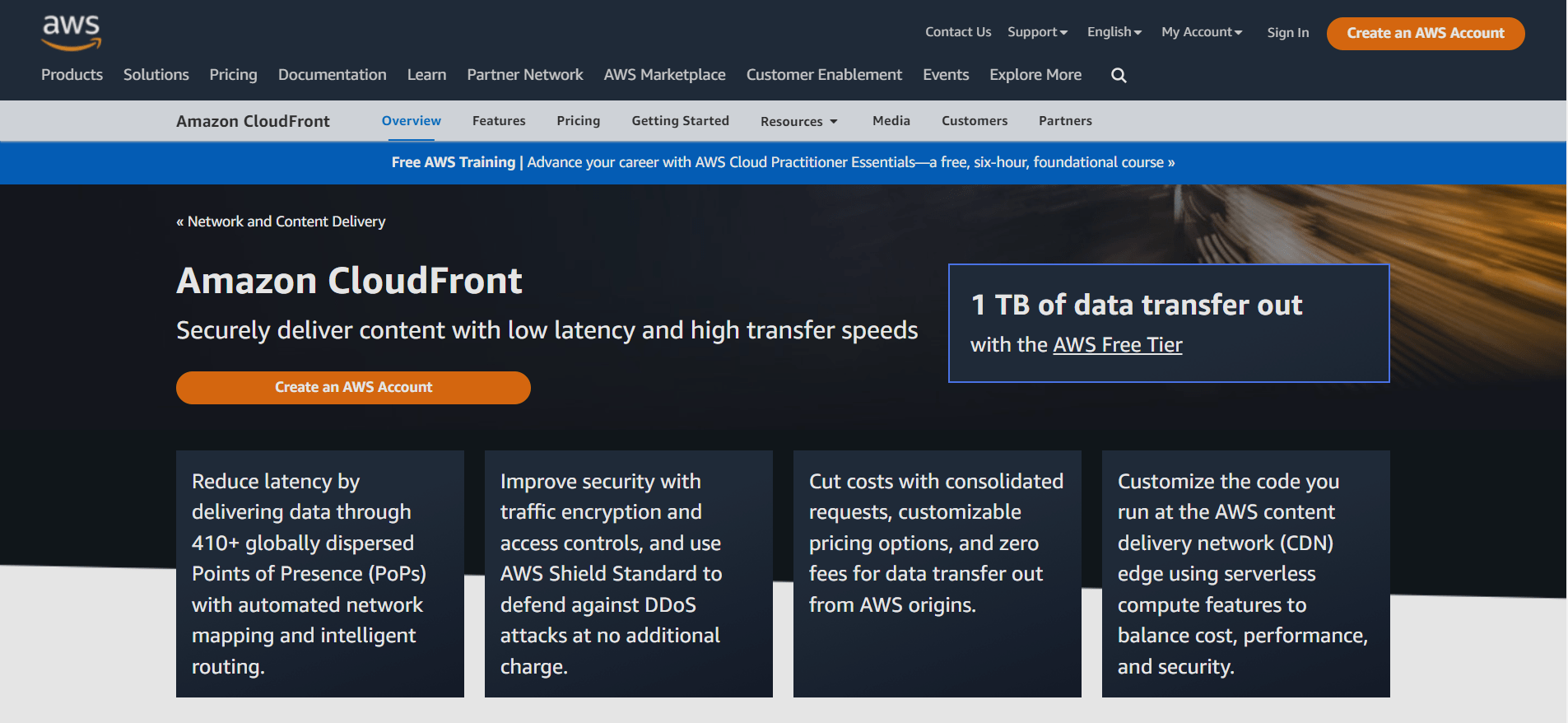Expand the My Account dropdown
Image resolution: width=1568 pixels, height=723 pixels.
pyautogui.click(x=1202, y=32)
